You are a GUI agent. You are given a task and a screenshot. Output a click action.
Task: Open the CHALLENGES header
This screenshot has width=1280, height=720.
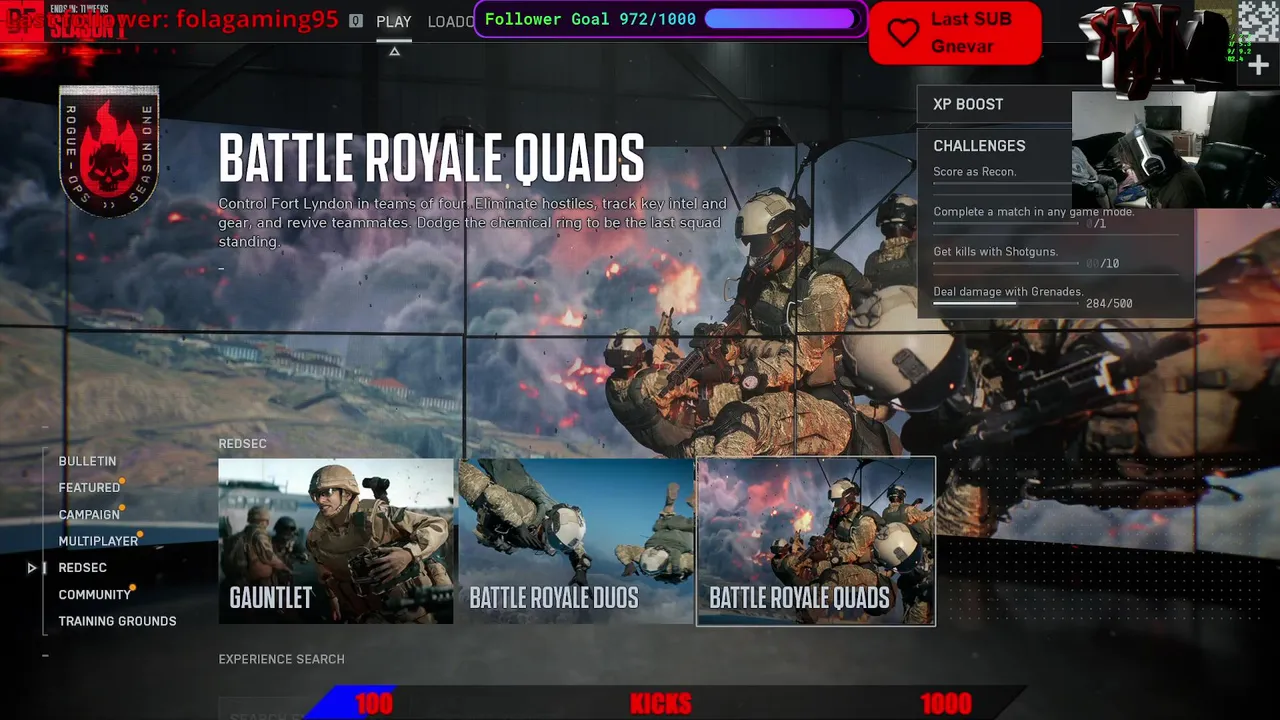pos(979,146)
